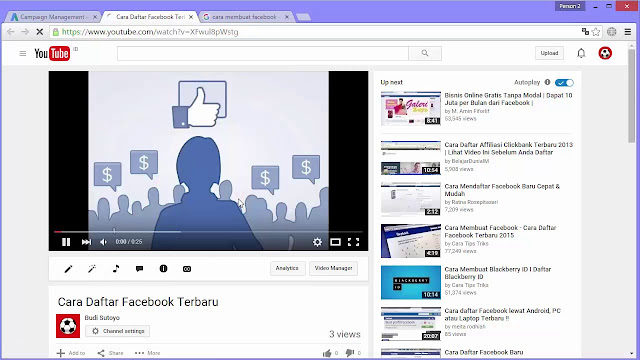Open the account avatar menu
Image resolution: width=640 pixels, height=360 pixels.
point(605,53)
